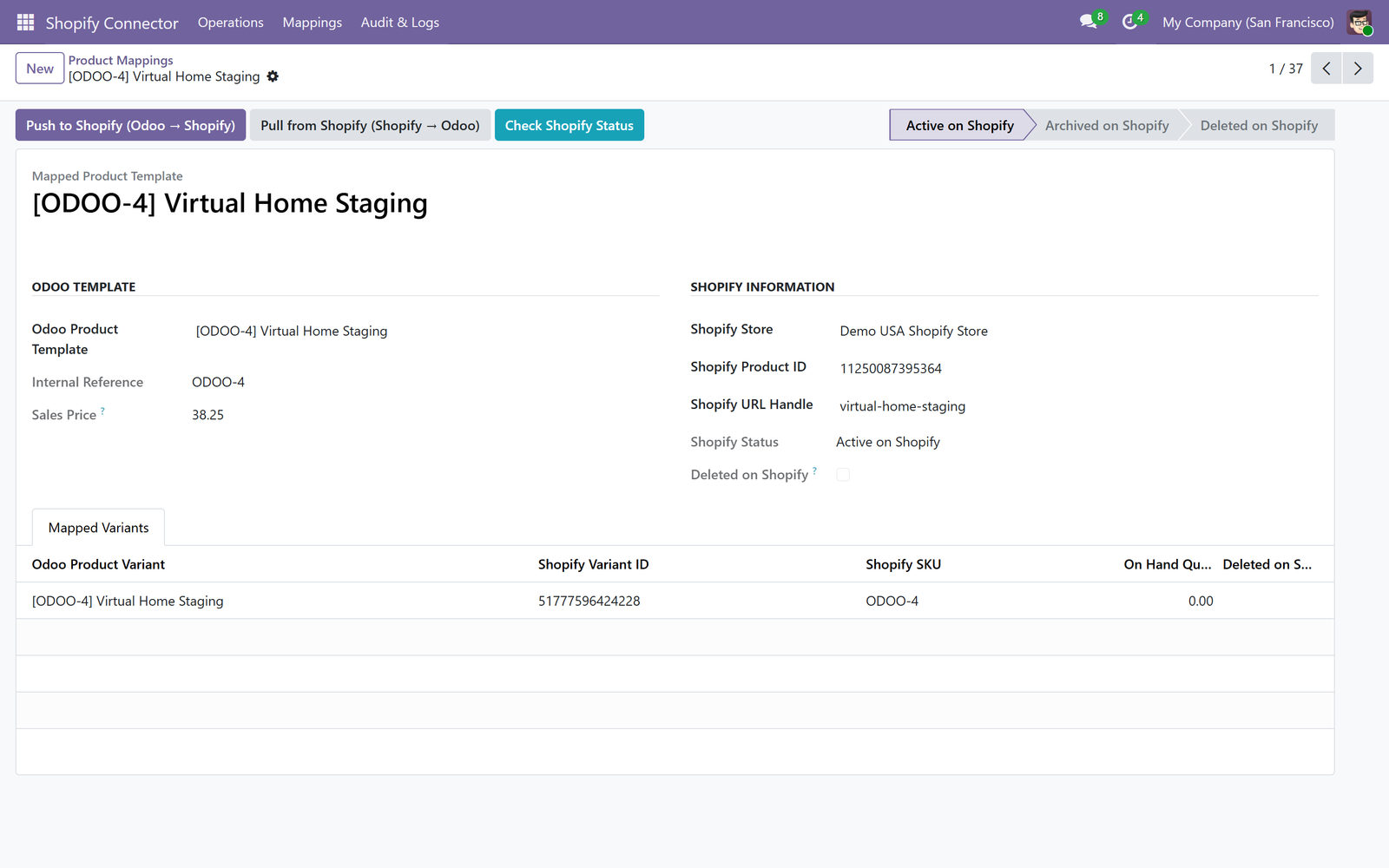Click Check Shopify Status button
Image resolution: width=1389 pixels, height=868 pixels.
point(569,125)
